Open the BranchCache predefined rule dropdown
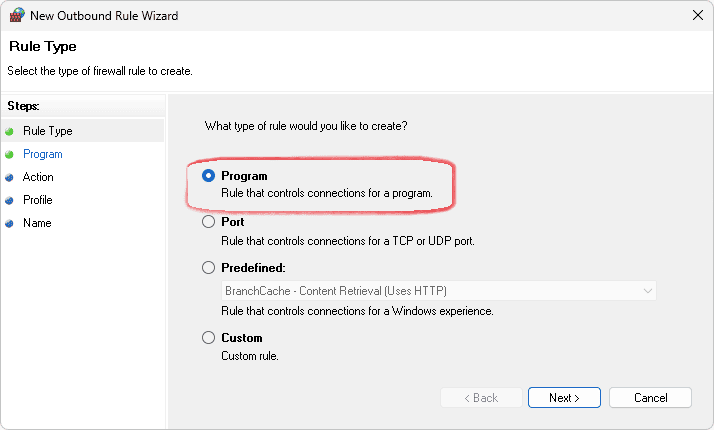714x430 pixels. (x=439, y=290)
